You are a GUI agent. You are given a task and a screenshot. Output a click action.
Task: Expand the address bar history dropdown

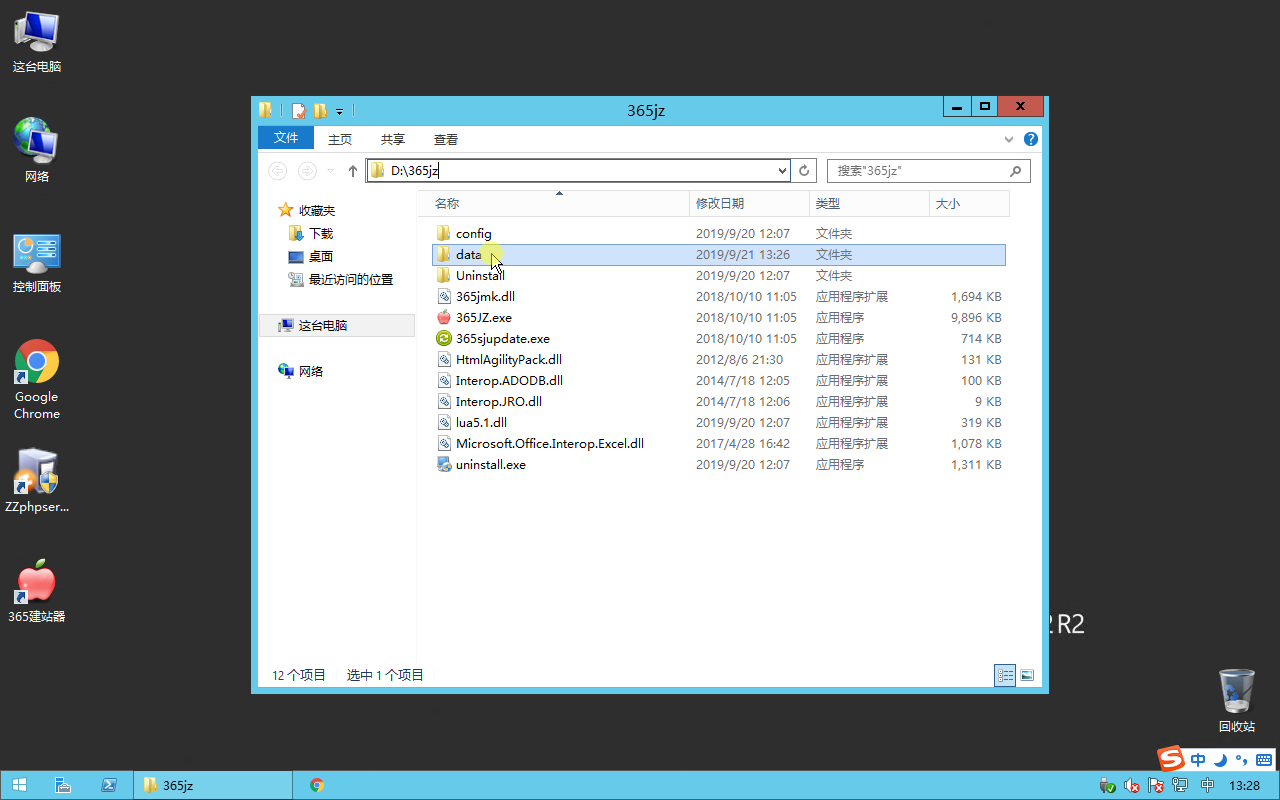coord(782,171)
